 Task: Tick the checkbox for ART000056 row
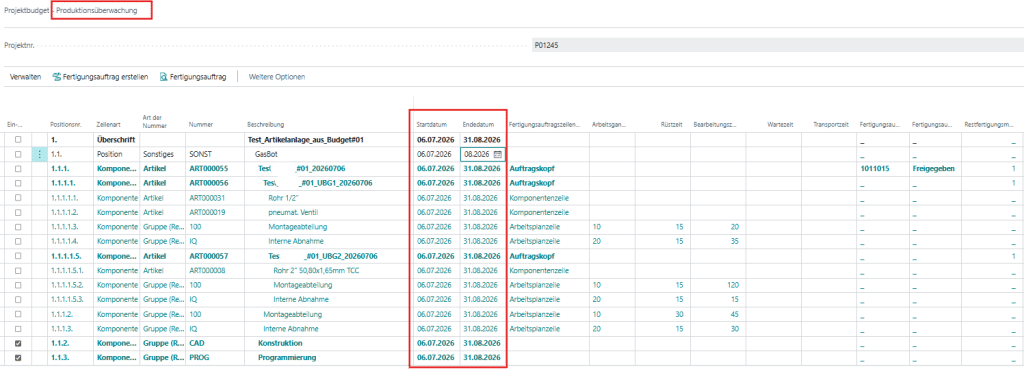18,183
